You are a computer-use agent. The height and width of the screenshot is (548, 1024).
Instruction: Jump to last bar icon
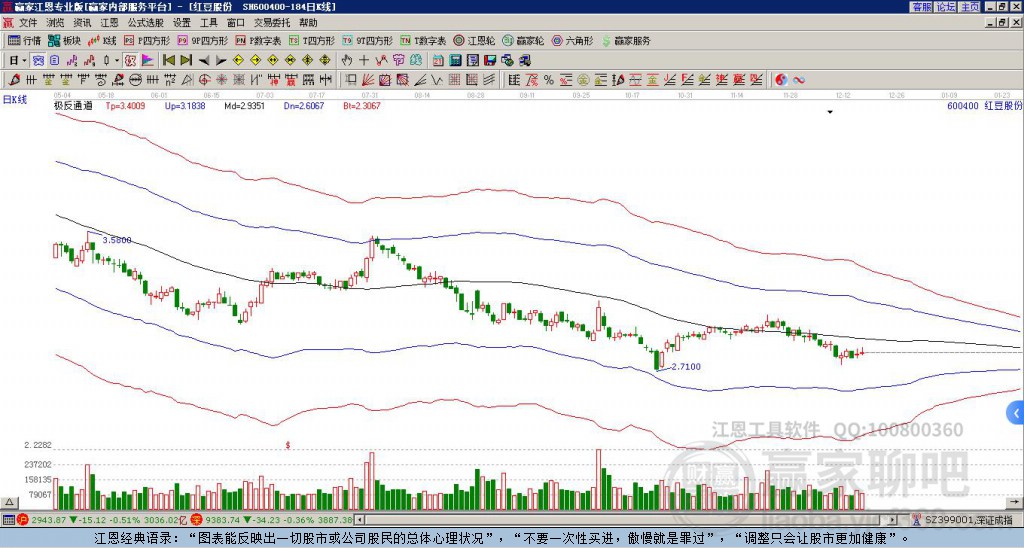pos(186,61)
